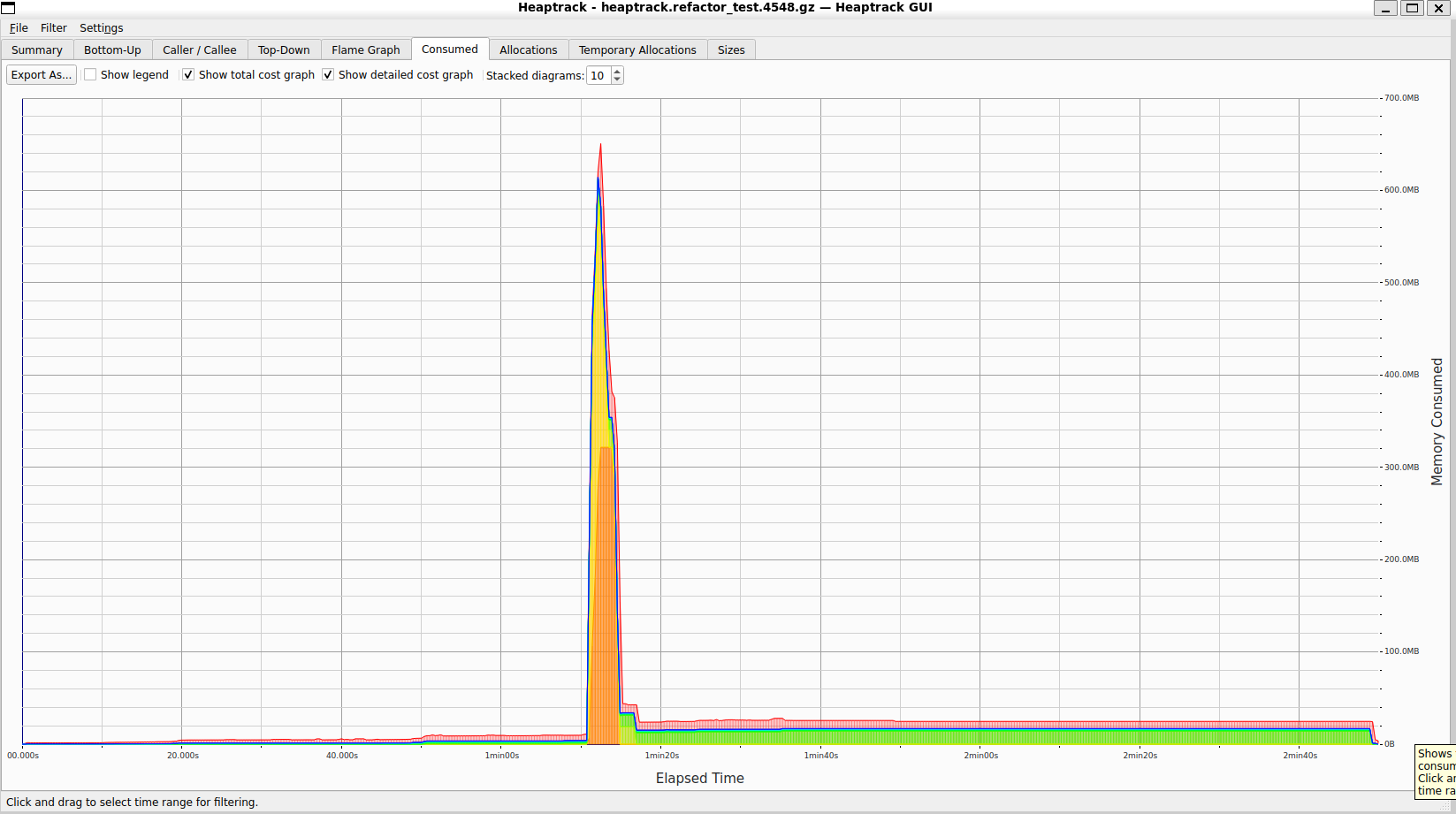This screenshot has width=1456, height=814.
Task: Click the Stacked diagrams number field
Action: pyautogui.click(x=598, y=76)
